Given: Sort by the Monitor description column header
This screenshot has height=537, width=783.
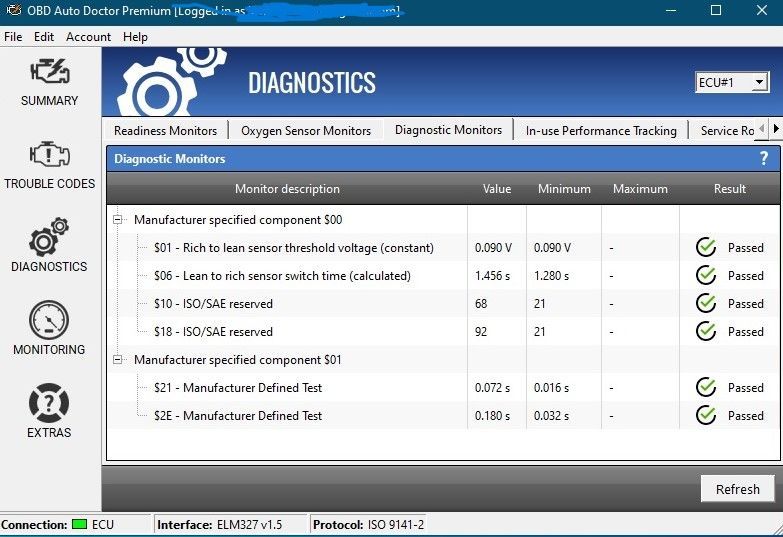Looking at the screenshot, I should pos(287,188).
